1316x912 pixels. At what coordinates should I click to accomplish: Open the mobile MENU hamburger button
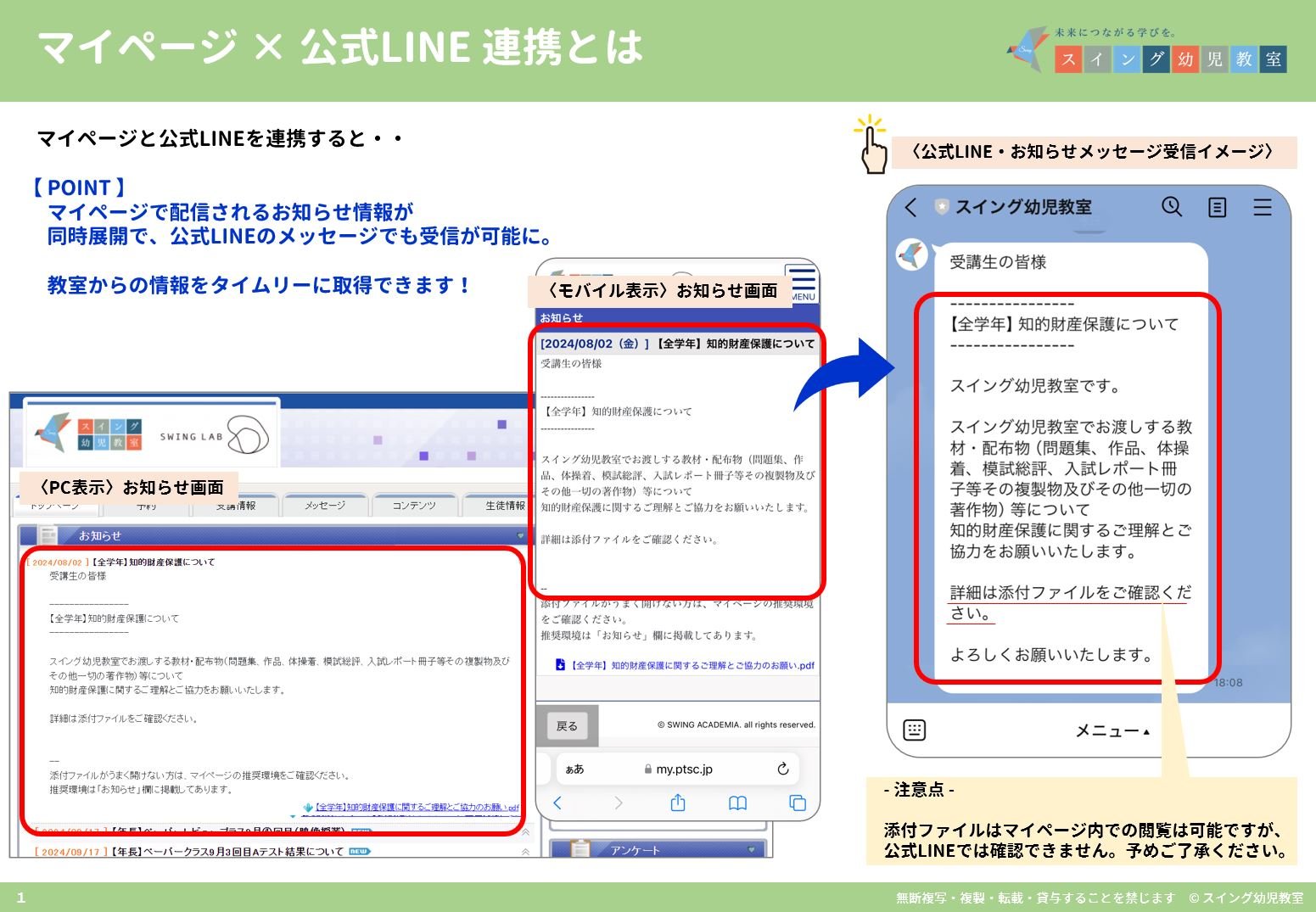tap(801, 283)
